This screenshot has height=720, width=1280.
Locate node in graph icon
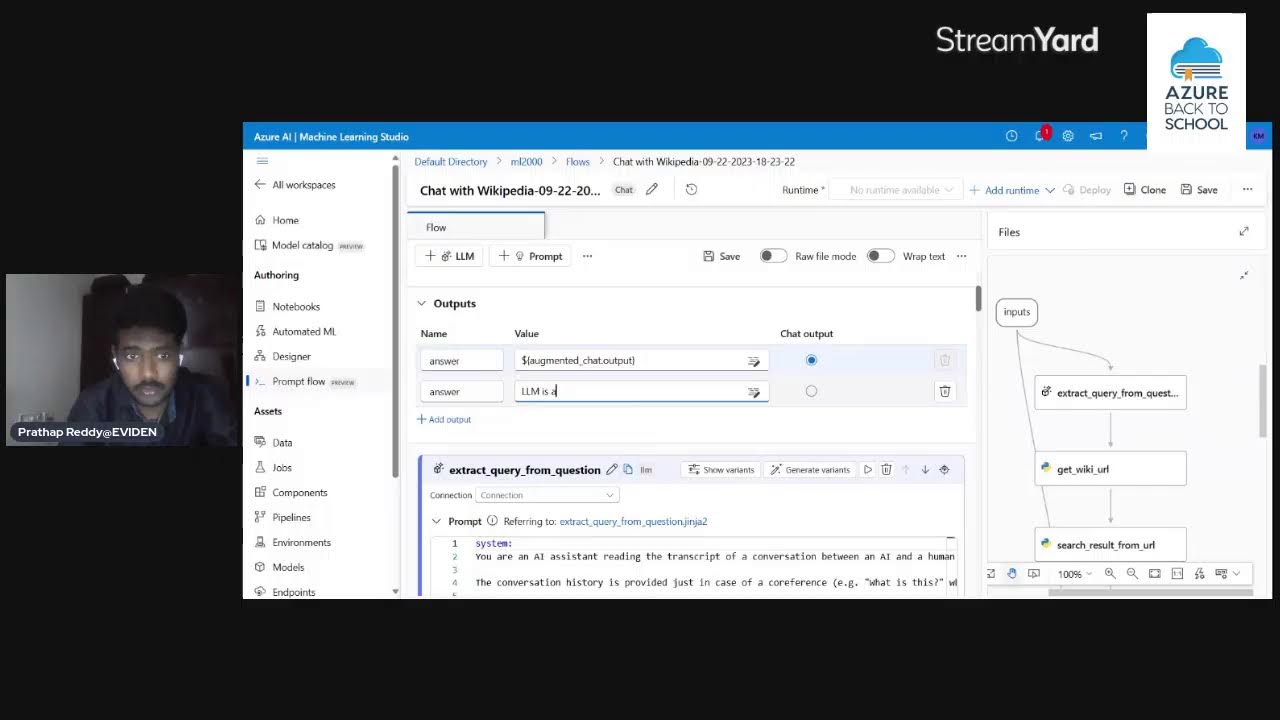tap(944, 469)
